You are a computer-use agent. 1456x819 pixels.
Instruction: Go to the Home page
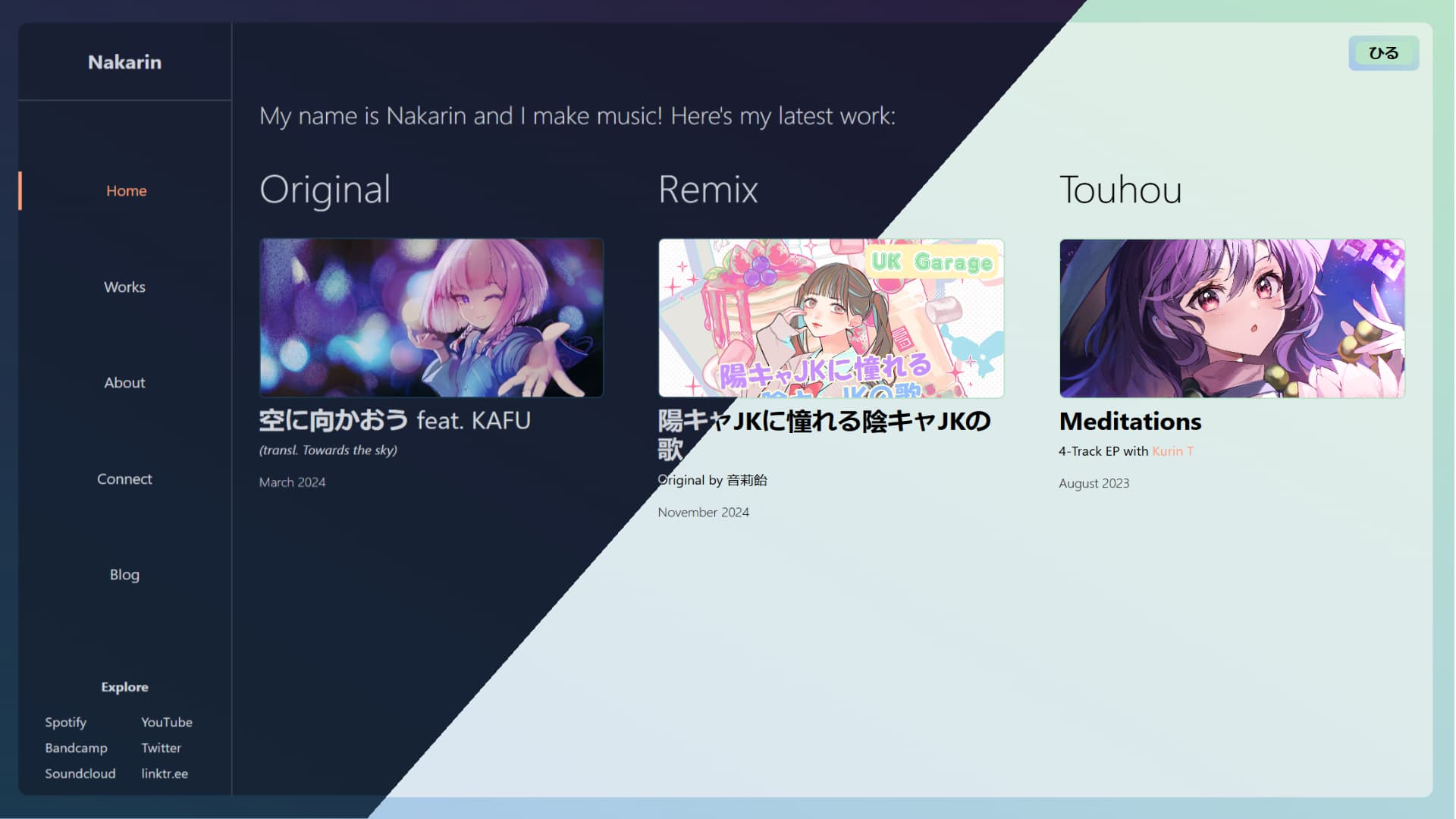pyautogui.click(x=126, y=191)
